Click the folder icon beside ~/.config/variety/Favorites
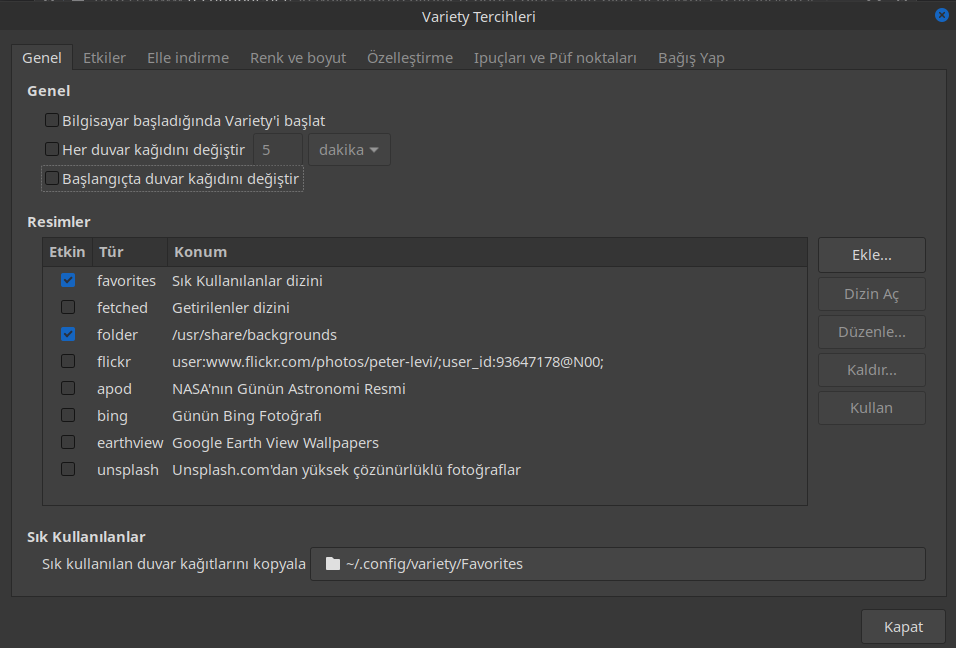Image resolution: width=956 pixels, height=648 pixels. click(x=333, y=564)
